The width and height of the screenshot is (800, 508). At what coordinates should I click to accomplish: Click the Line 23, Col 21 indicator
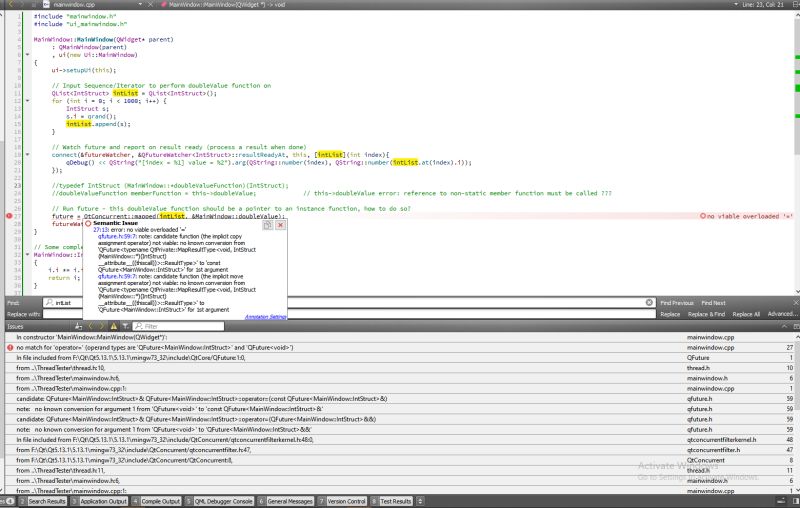763,4
